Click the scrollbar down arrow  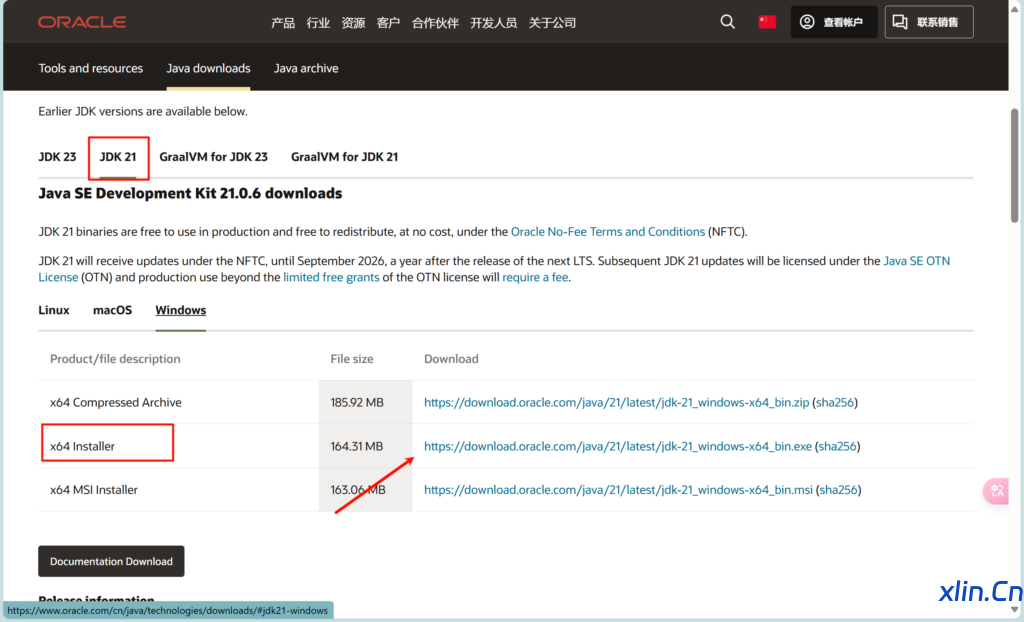(1014, 609)
